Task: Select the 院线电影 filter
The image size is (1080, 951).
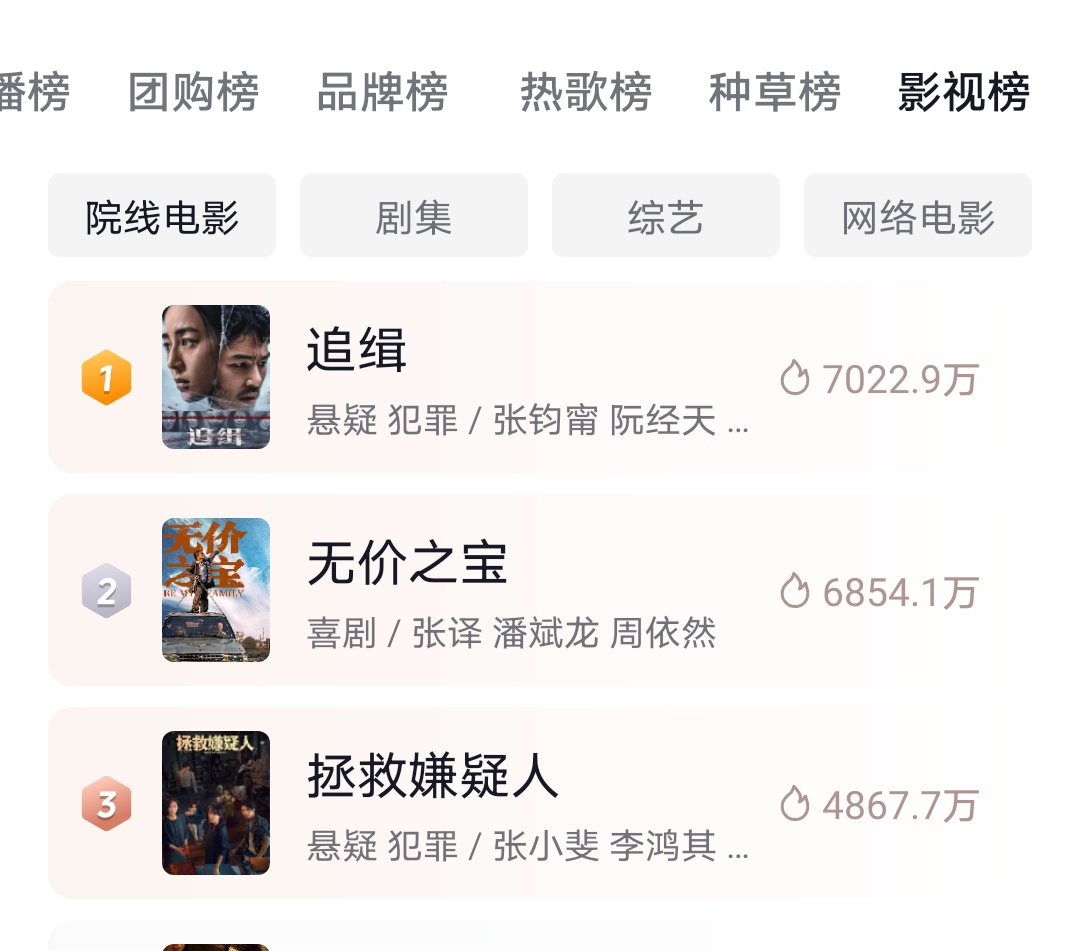Action: click(x=162, y=216)
